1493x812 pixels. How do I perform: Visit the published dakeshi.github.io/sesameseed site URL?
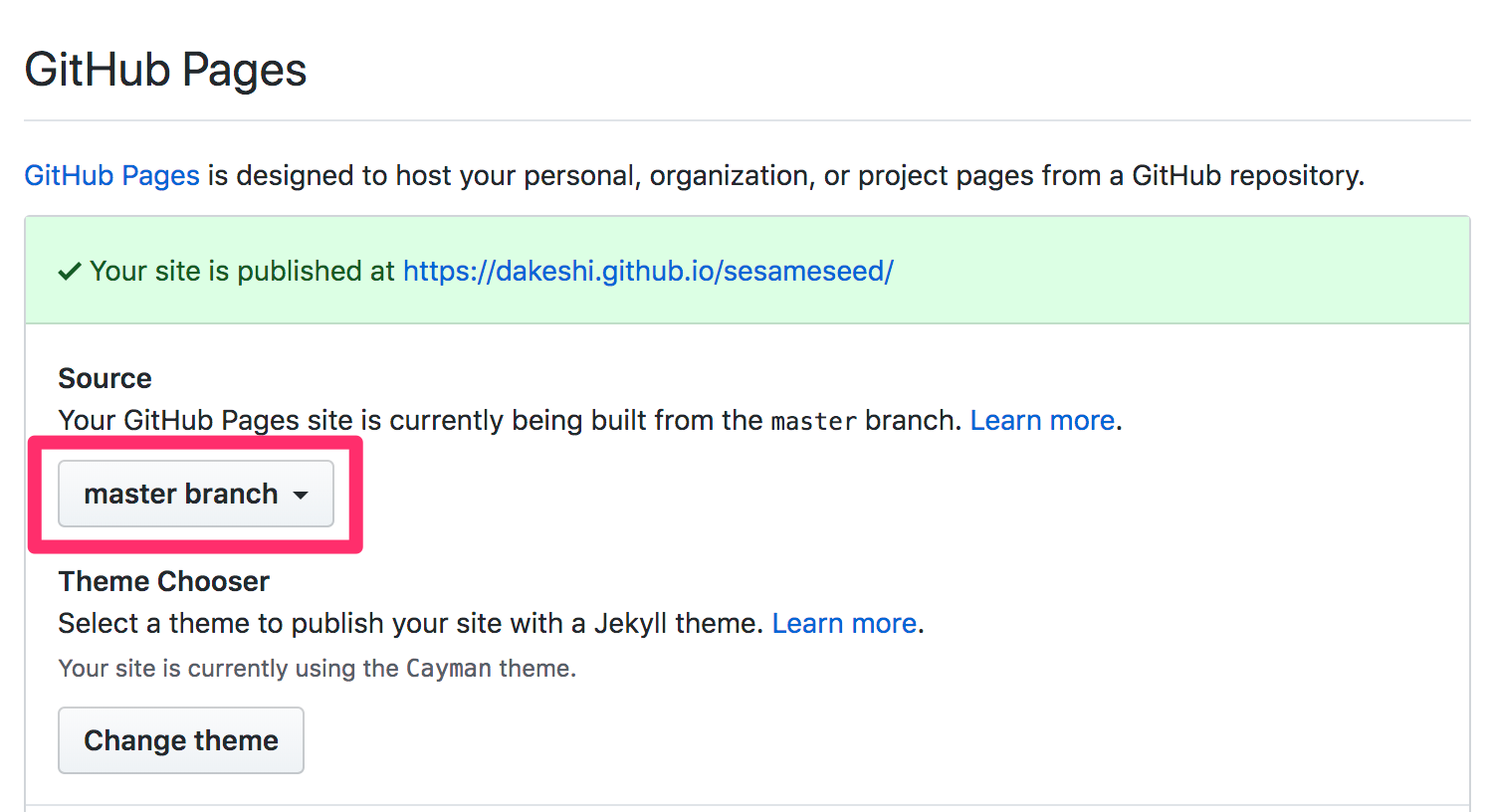click(648, 272)
